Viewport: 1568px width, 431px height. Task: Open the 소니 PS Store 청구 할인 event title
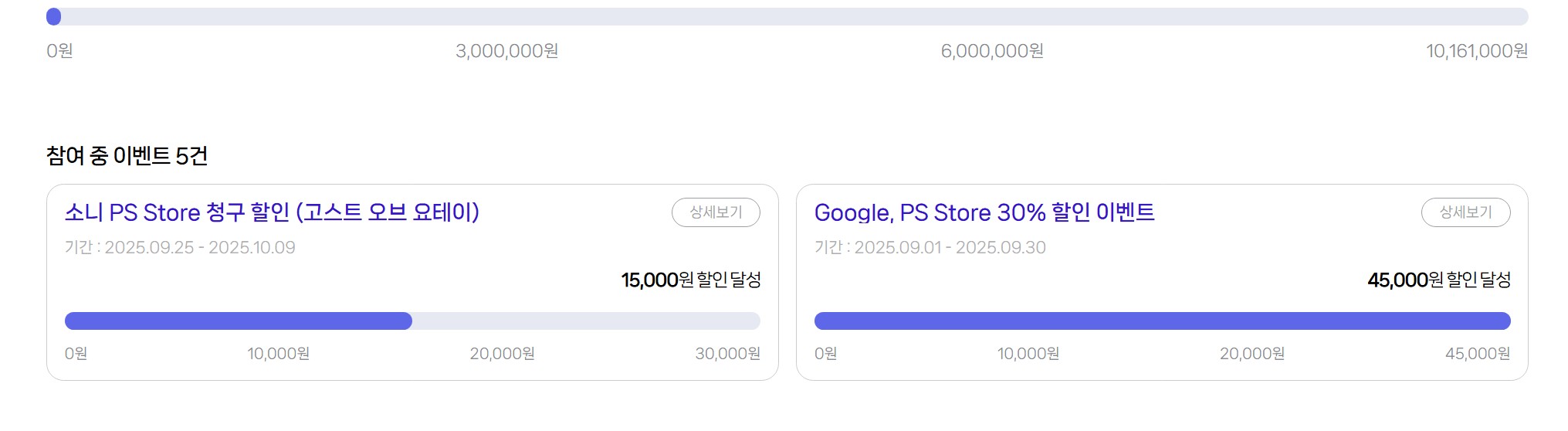(272, 212)
